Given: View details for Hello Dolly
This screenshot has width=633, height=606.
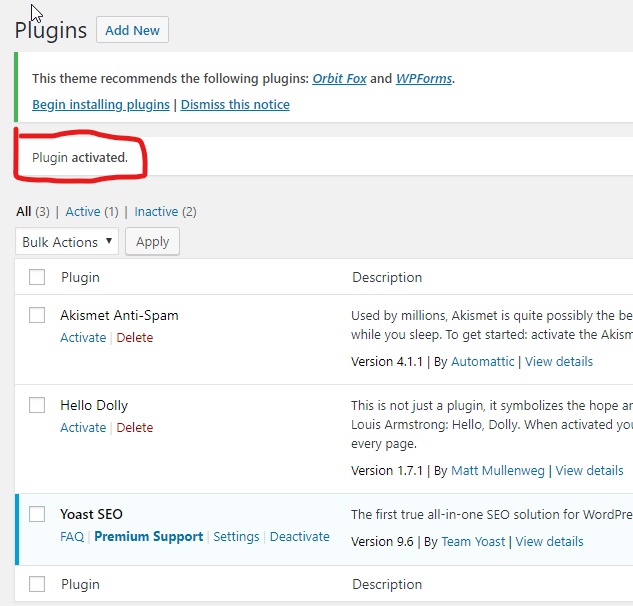Looking at the screenshot, I should click(x=589, y=470).
